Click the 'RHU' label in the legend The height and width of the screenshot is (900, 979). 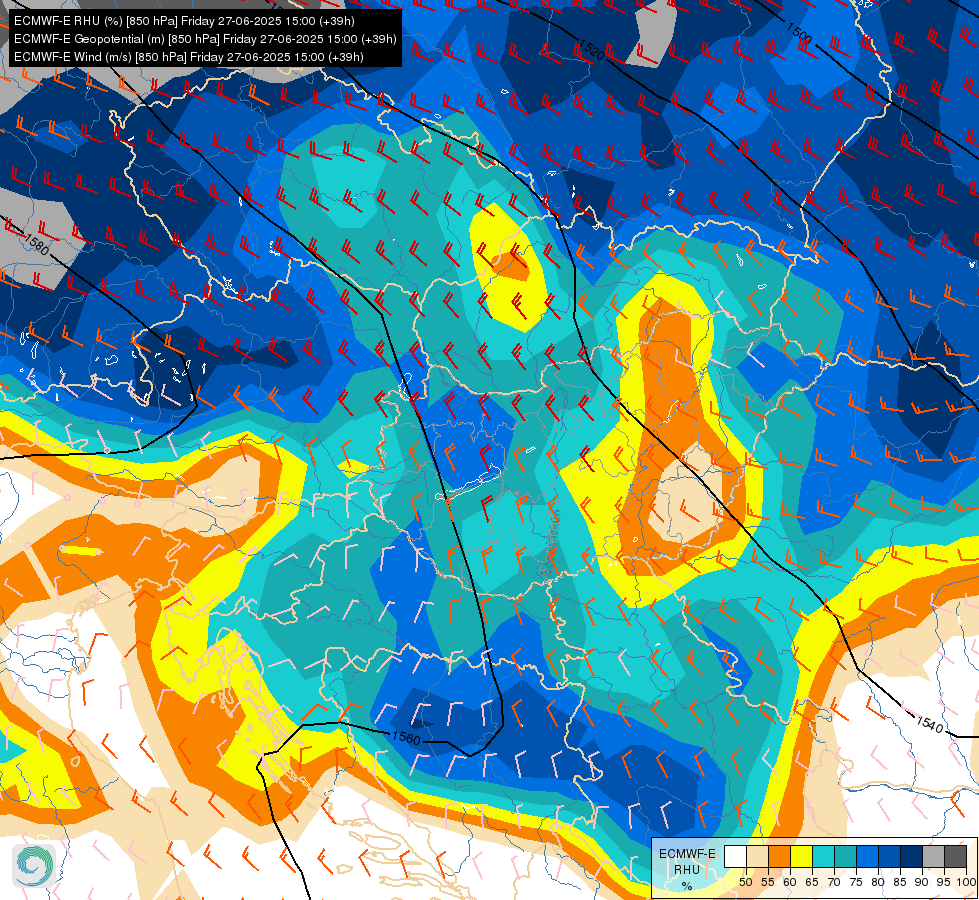point(687,869)
